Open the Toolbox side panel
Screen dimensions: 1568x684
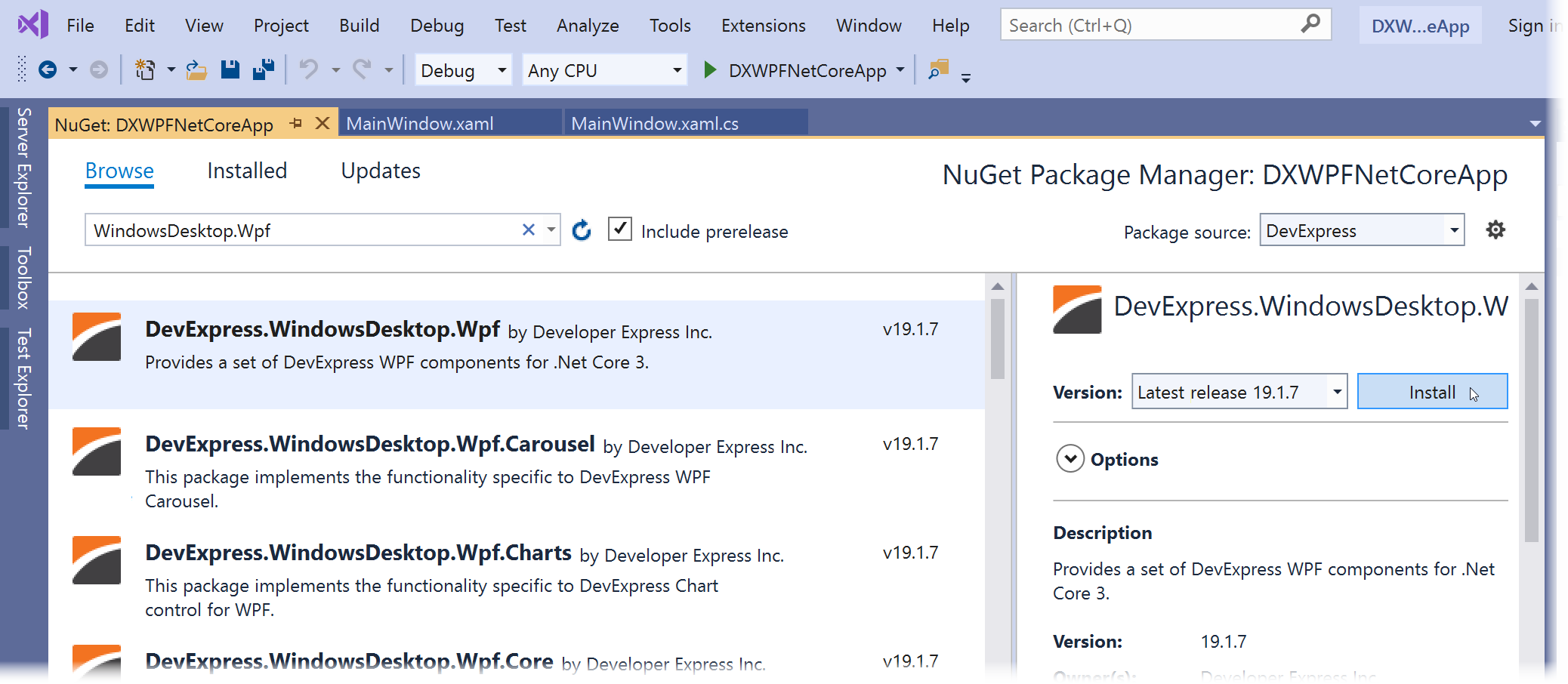click(23, 278)
